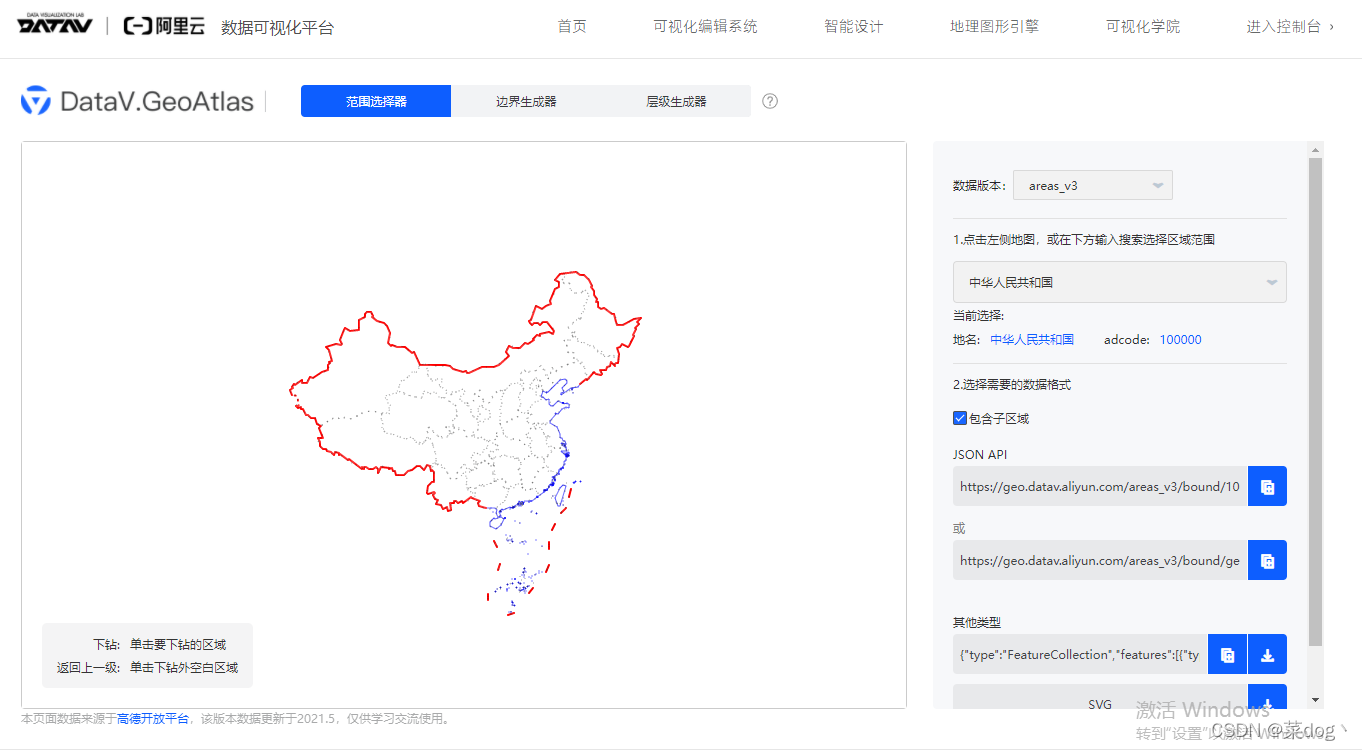Click the DATAV visualization lab logo
1362x750 pixels.
53,26
